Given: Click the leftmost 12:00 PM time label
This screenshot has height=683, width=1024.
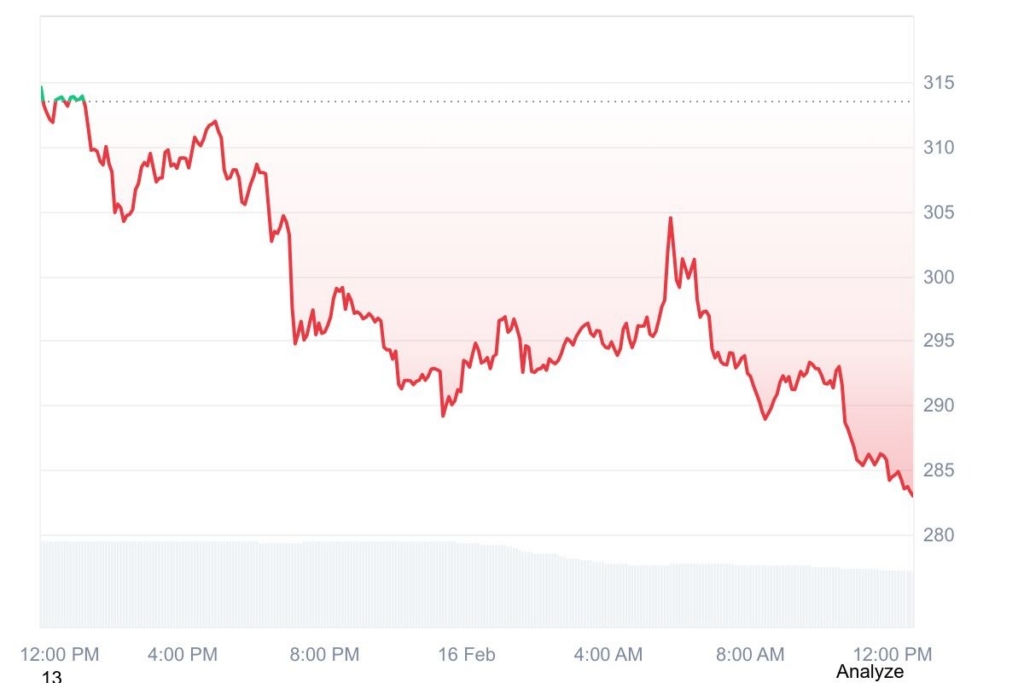Looking at the screenshot, I should (x=60, y=655).
